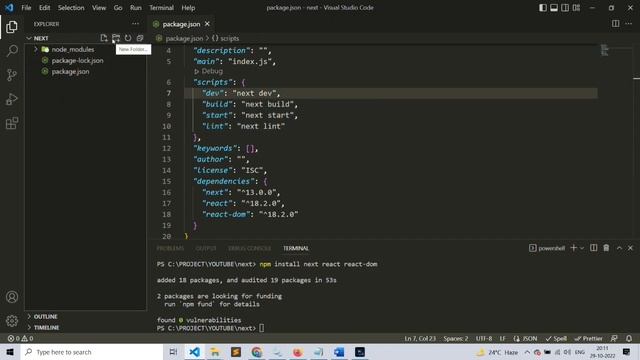The width and height of the screenshot is (640, 360).
Task: Split the terminal panel
Action: pyautogui.click(x=594, y=248)
